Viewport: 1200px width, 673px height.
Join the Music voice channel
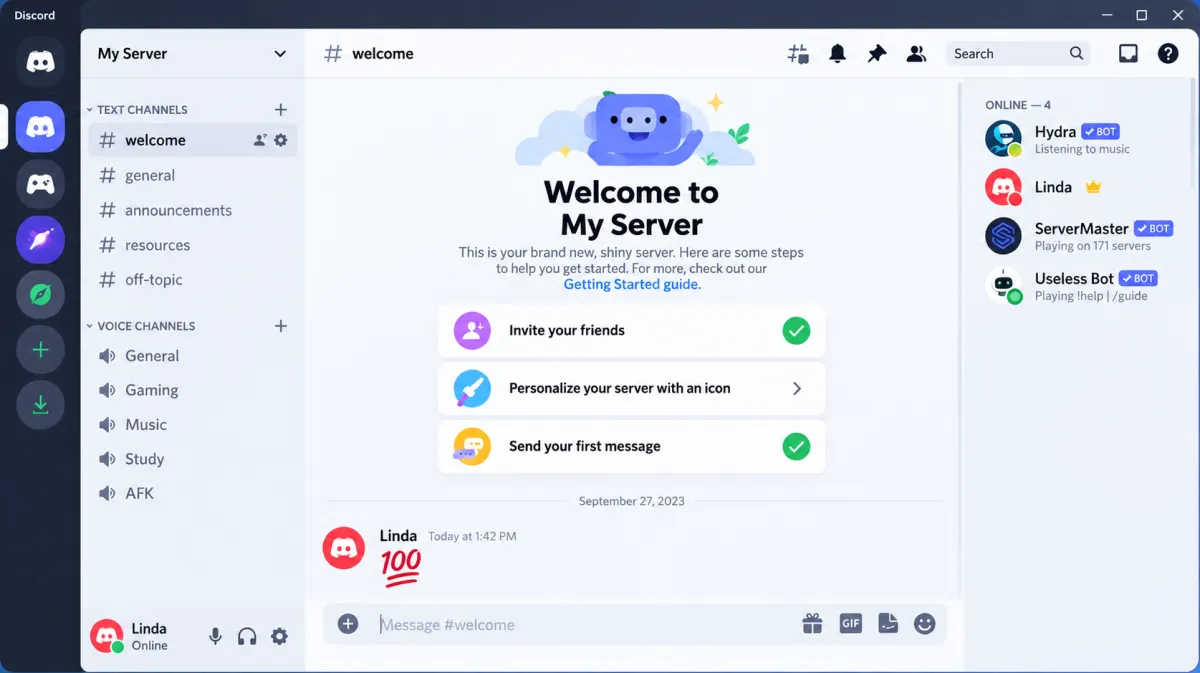click(193, 425)
